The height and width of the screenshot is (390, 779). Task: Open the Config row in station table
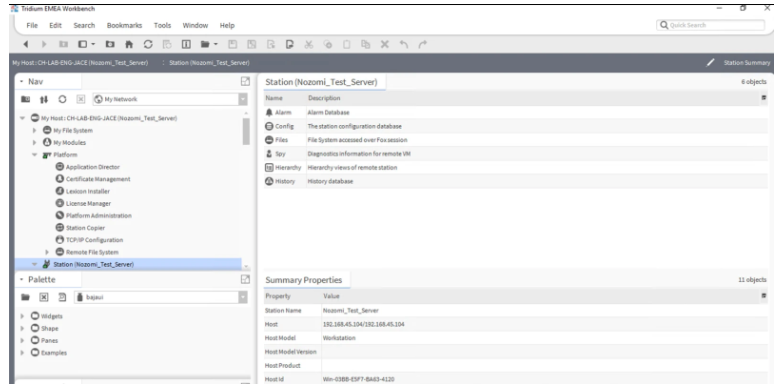pos(516,126)
